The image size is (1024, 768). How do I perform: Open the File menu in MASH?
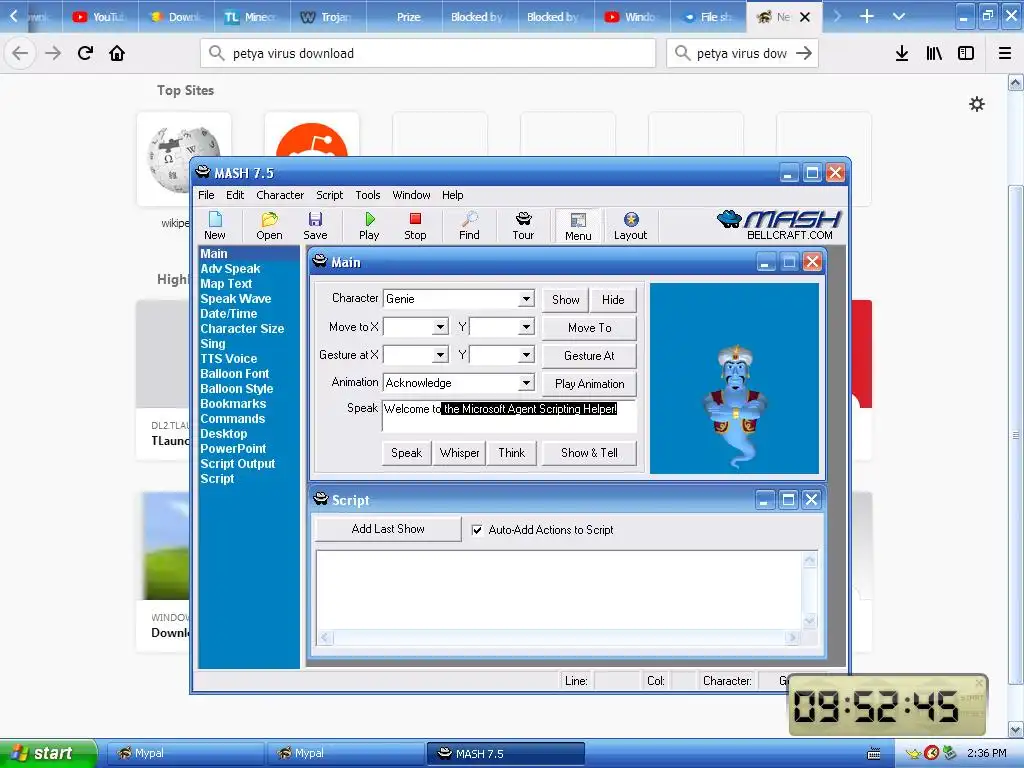tap(206, 195)
